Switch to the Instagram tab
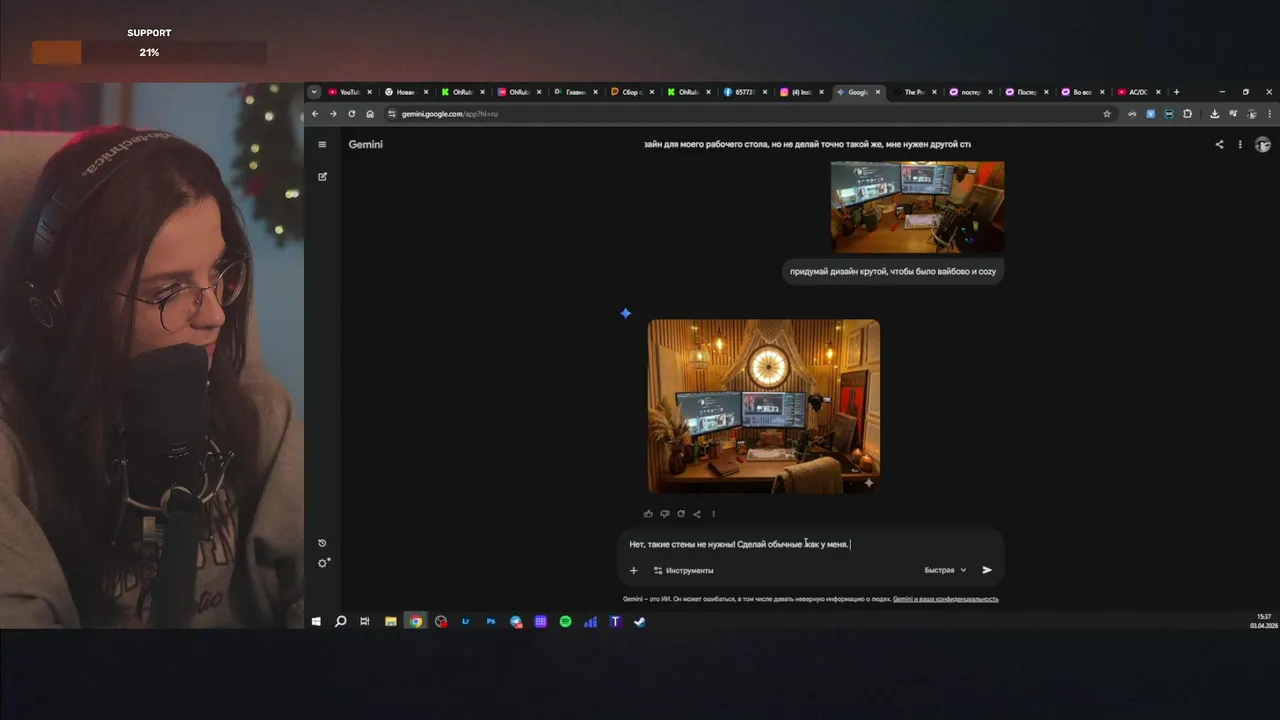The height and width of the screenshot is (720, 1280). coord(801,92)
